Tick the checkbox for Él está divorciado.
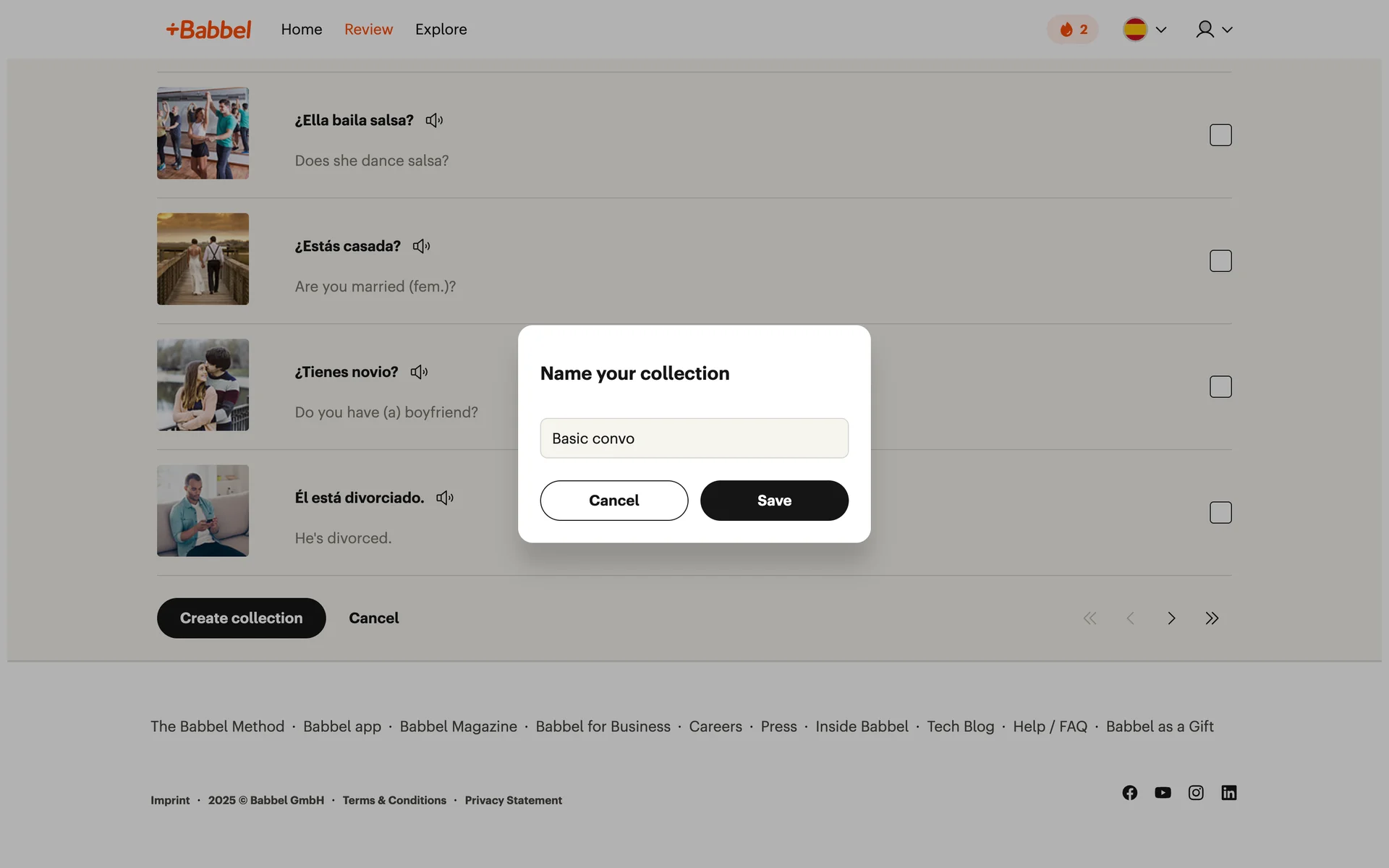Image resolution: width=1389 pixels, height=868 pixels. (x=1220, y=513)
